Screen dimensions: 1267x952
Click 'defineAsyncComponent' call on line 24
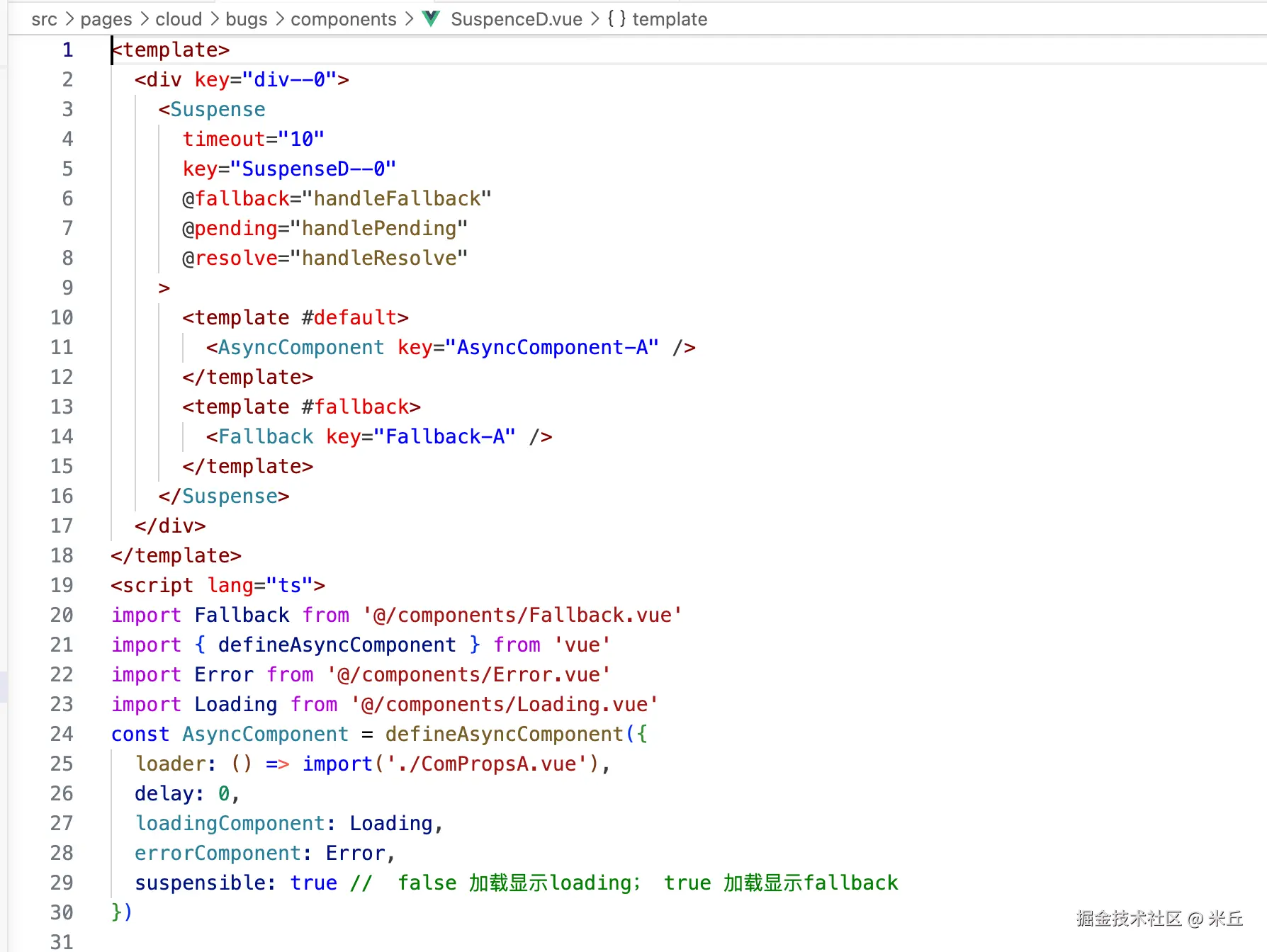(x=505, y=734)
